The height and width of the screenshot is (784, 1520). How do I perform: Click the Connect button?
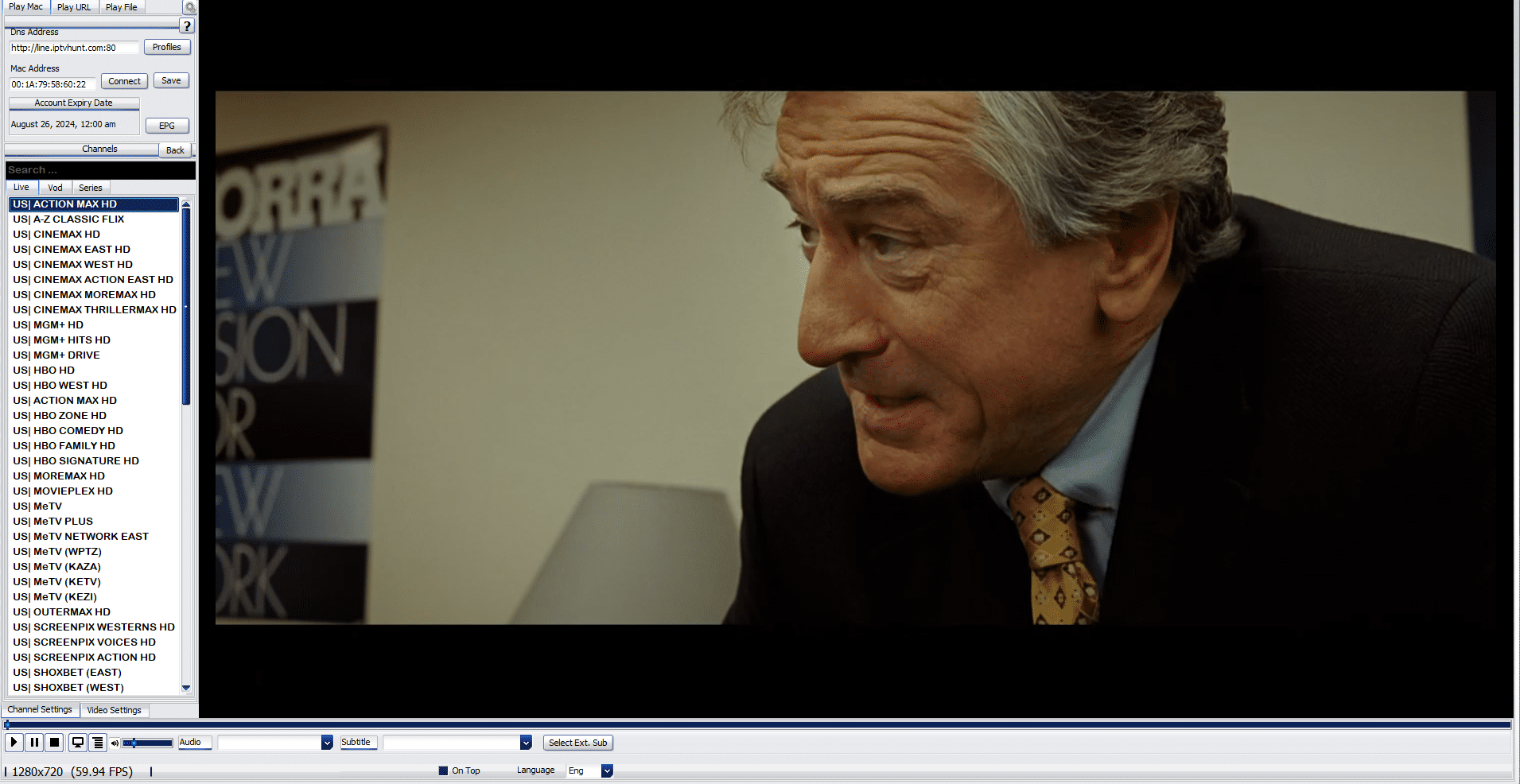tap(124, 81)
